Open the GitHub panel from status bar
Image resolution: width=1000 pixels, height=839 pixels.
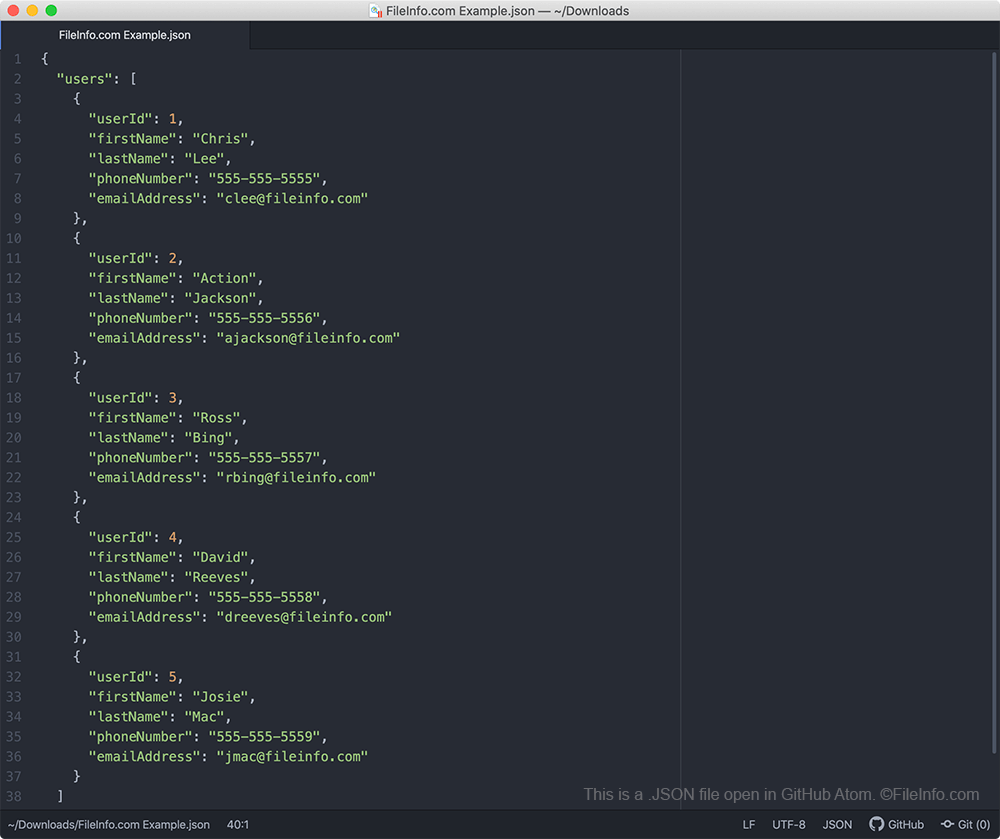896,825
